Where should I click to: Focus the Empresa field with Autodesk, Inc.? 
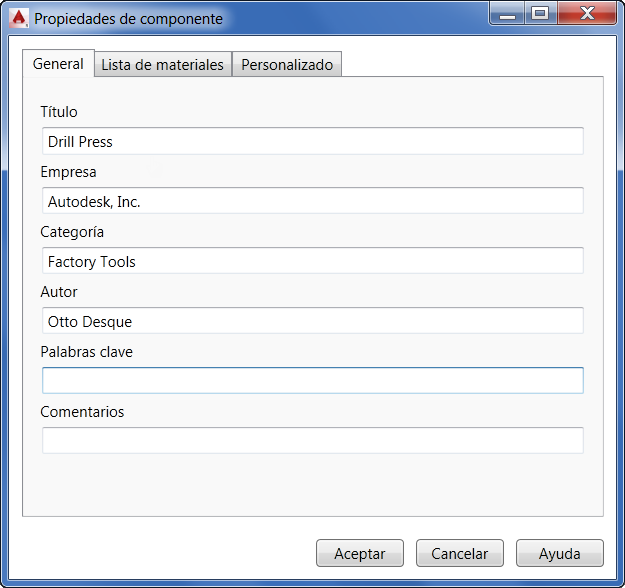coord(312,201)
